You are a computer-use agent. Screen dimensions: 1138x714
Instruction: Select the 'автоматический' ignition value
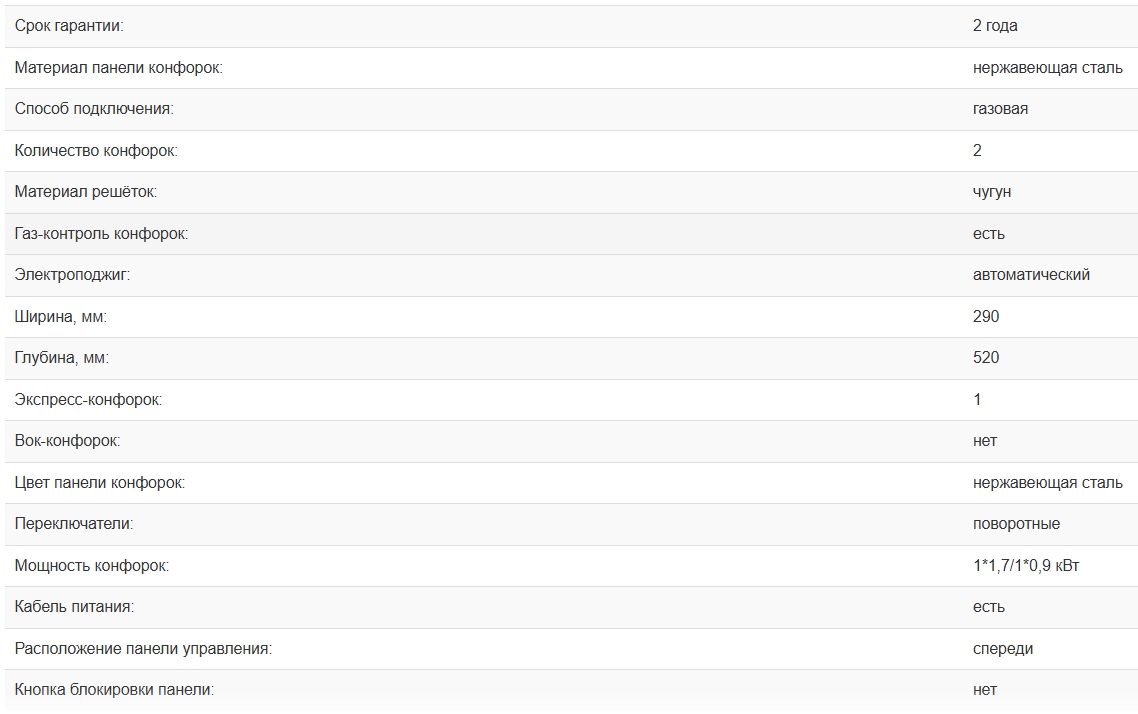tap(1031, 275)
